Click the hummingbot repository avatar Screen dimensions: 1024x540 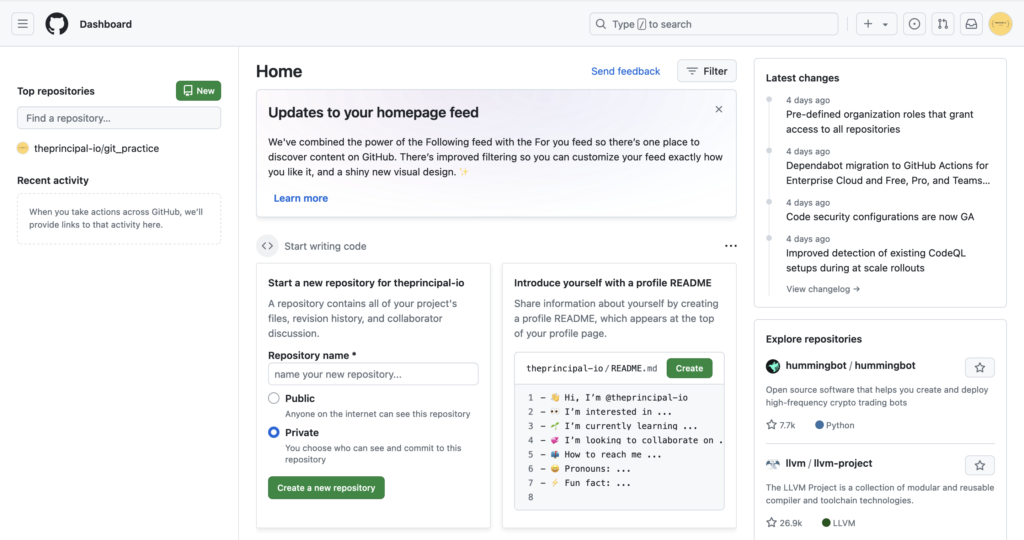point(773,366)
